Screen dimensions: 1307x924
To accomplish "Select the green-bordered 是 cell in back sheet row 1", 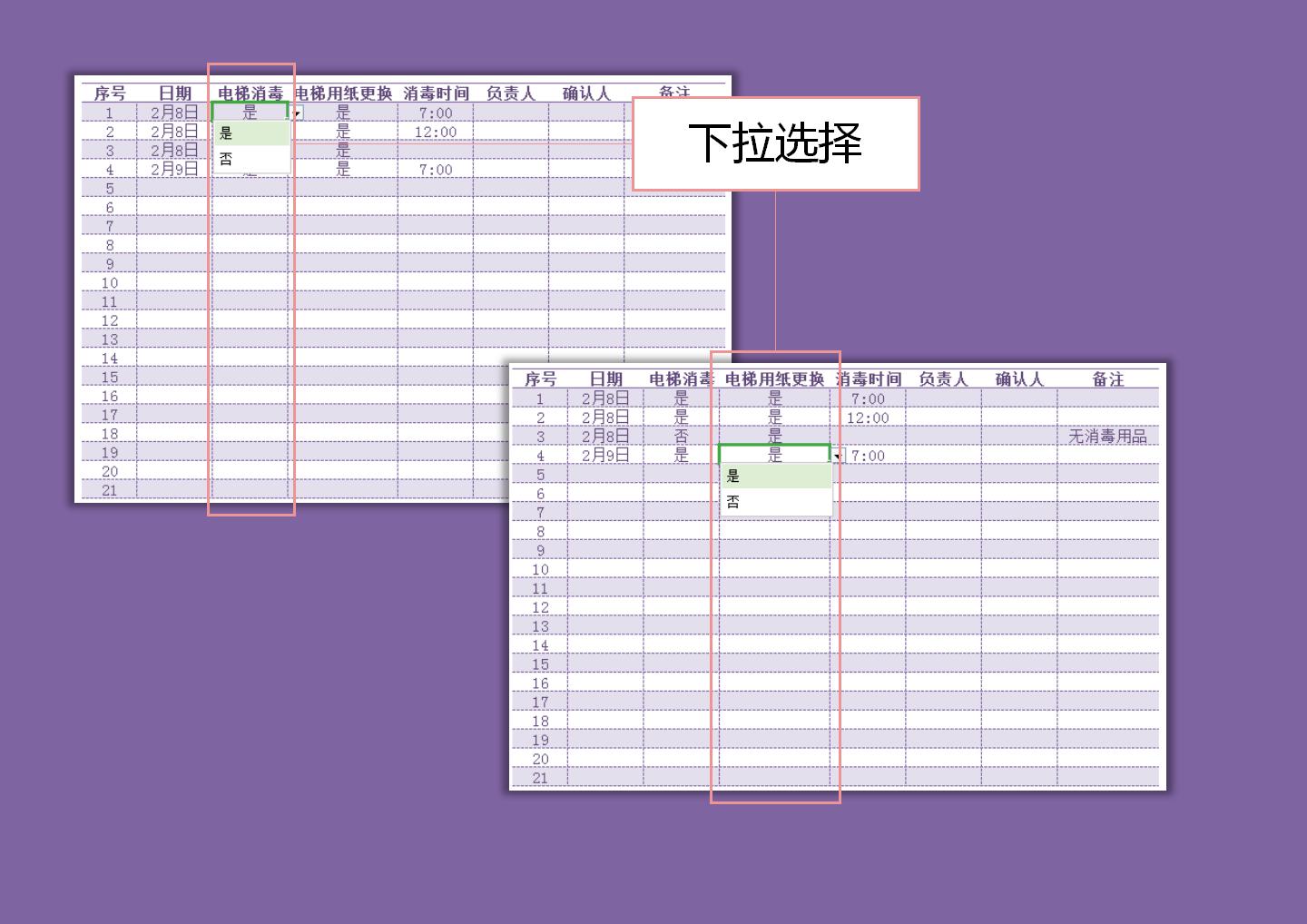I will 250,112.
